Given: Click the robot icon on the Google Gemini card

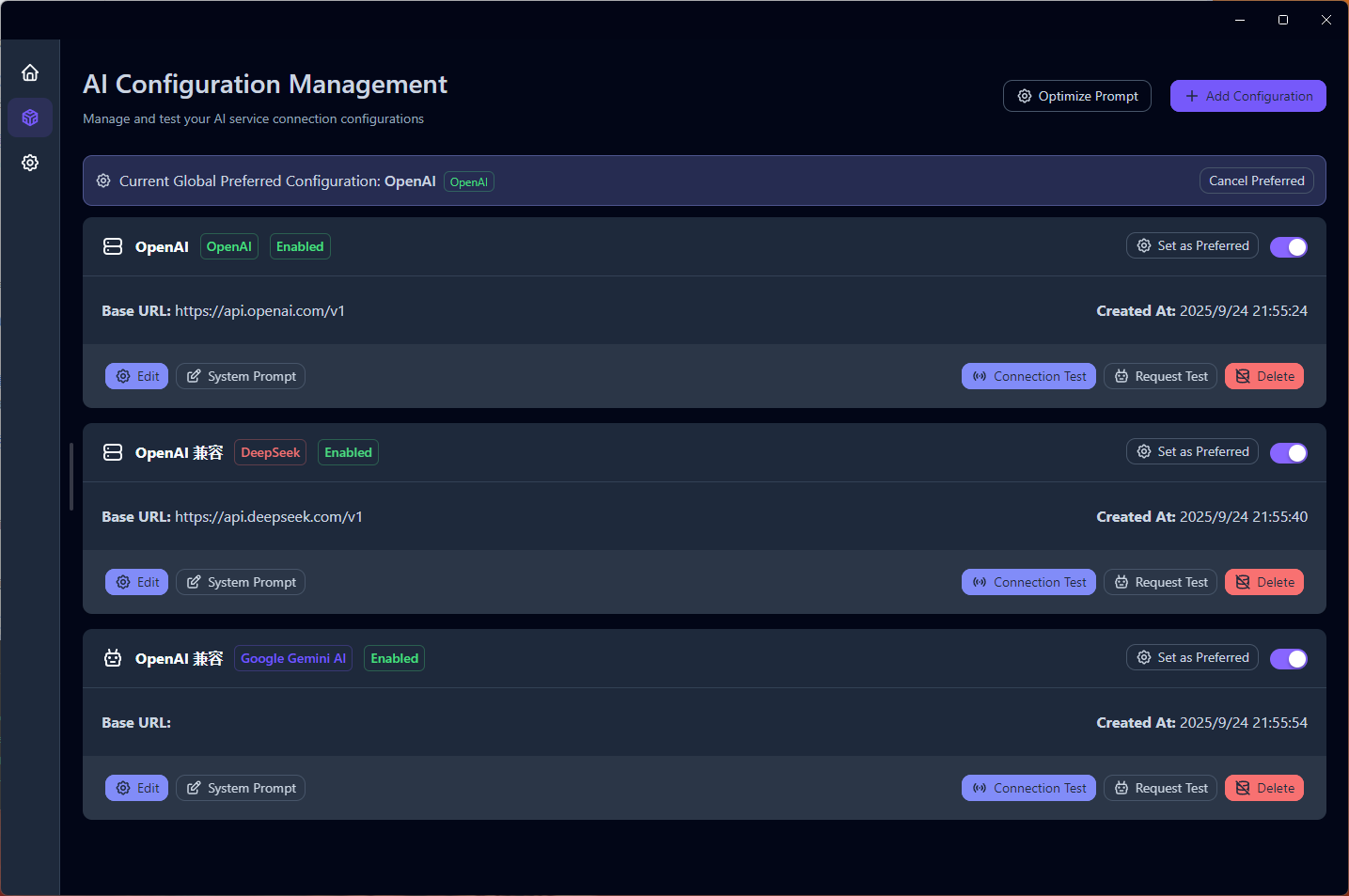Looking at the screenshot, I should pos(113,658).
